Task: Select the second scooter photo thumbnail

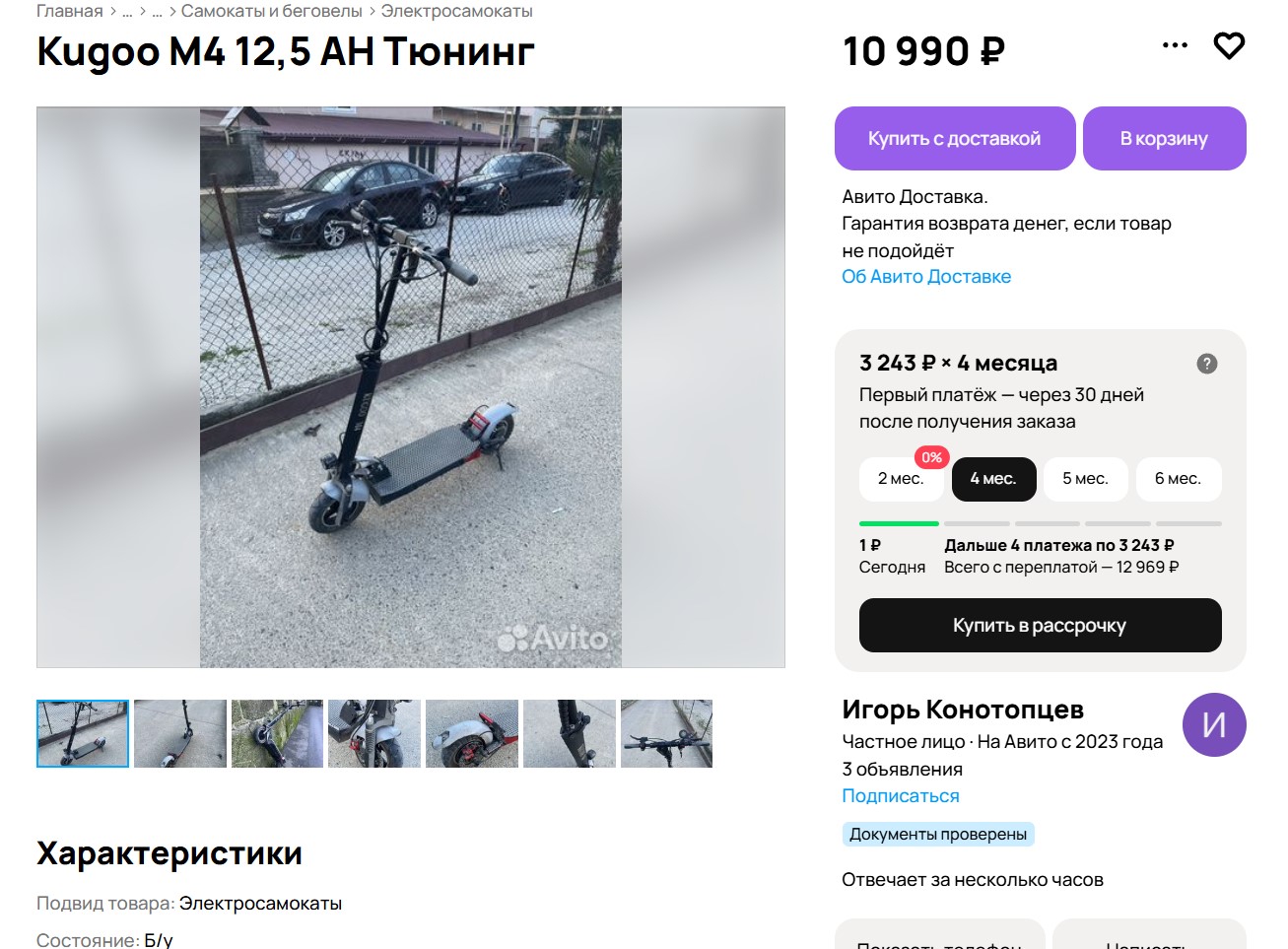Action: (180, 733)
